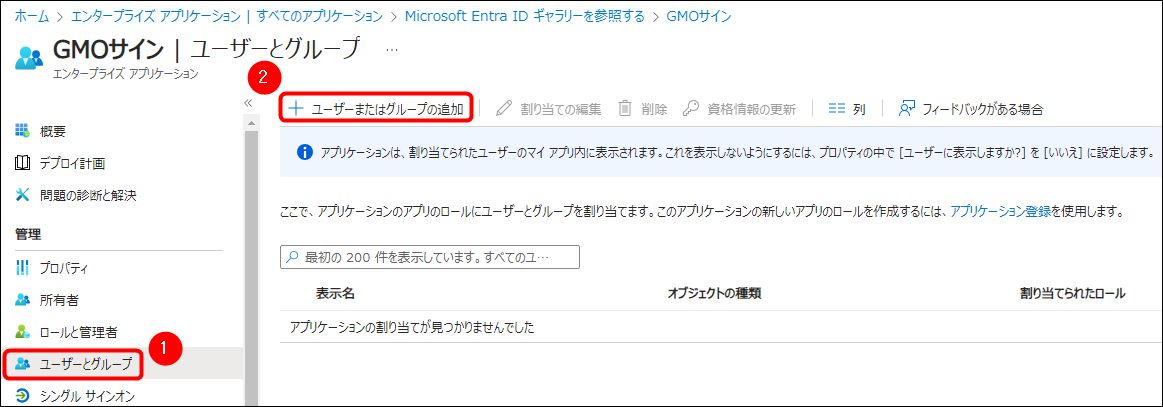Click 削除 toolbar button

click(x=643, y=109)
